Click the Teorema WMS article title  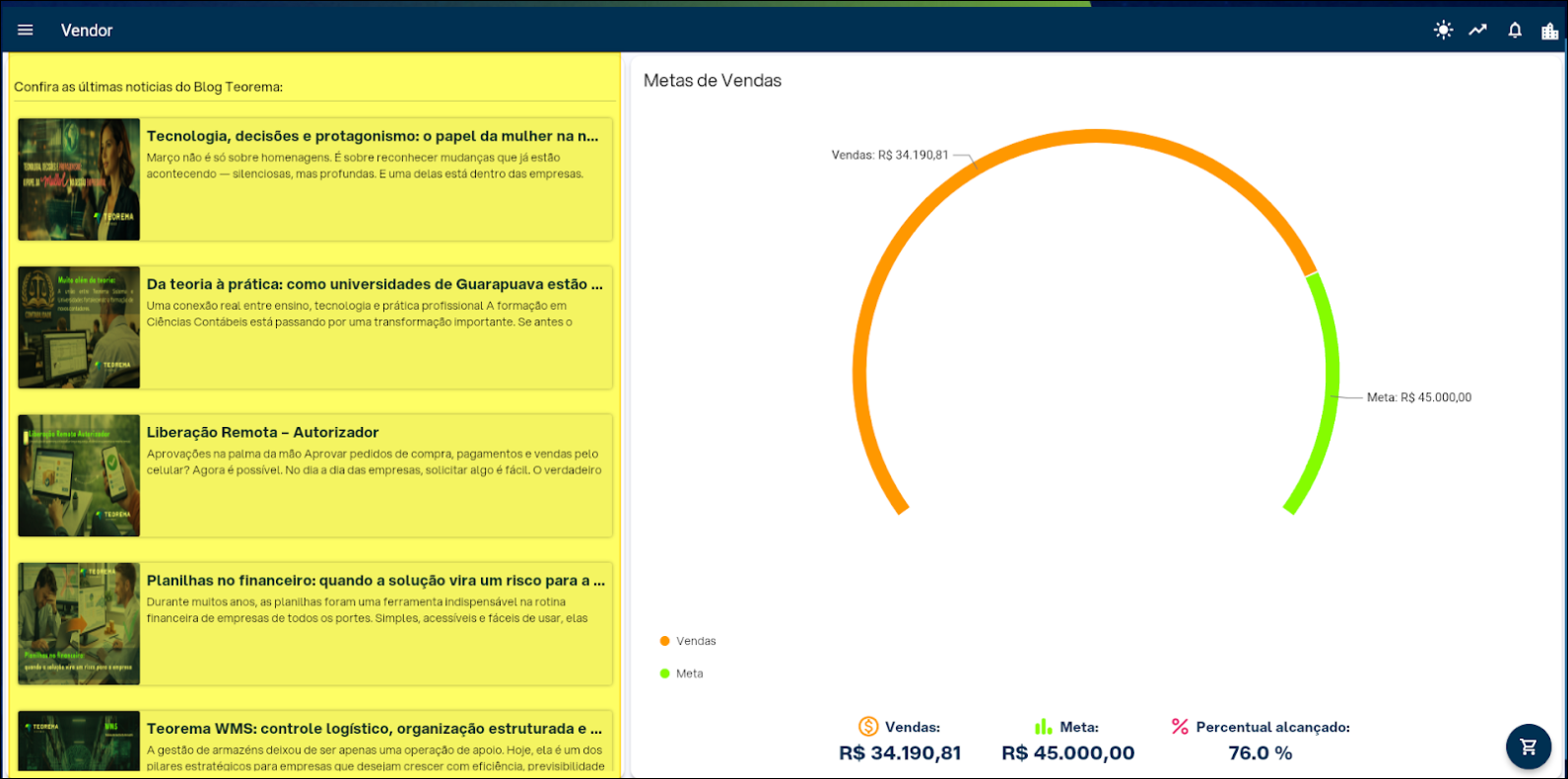point(375,729)
